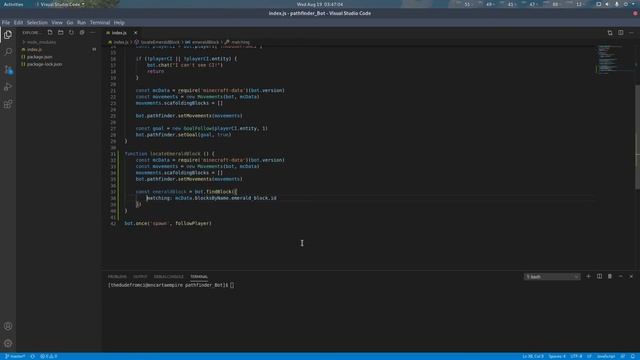Click the Ln, Col cursor position indicator
Image resolution: width=640 pixels, height=360 pixels.
pos(533,356)
